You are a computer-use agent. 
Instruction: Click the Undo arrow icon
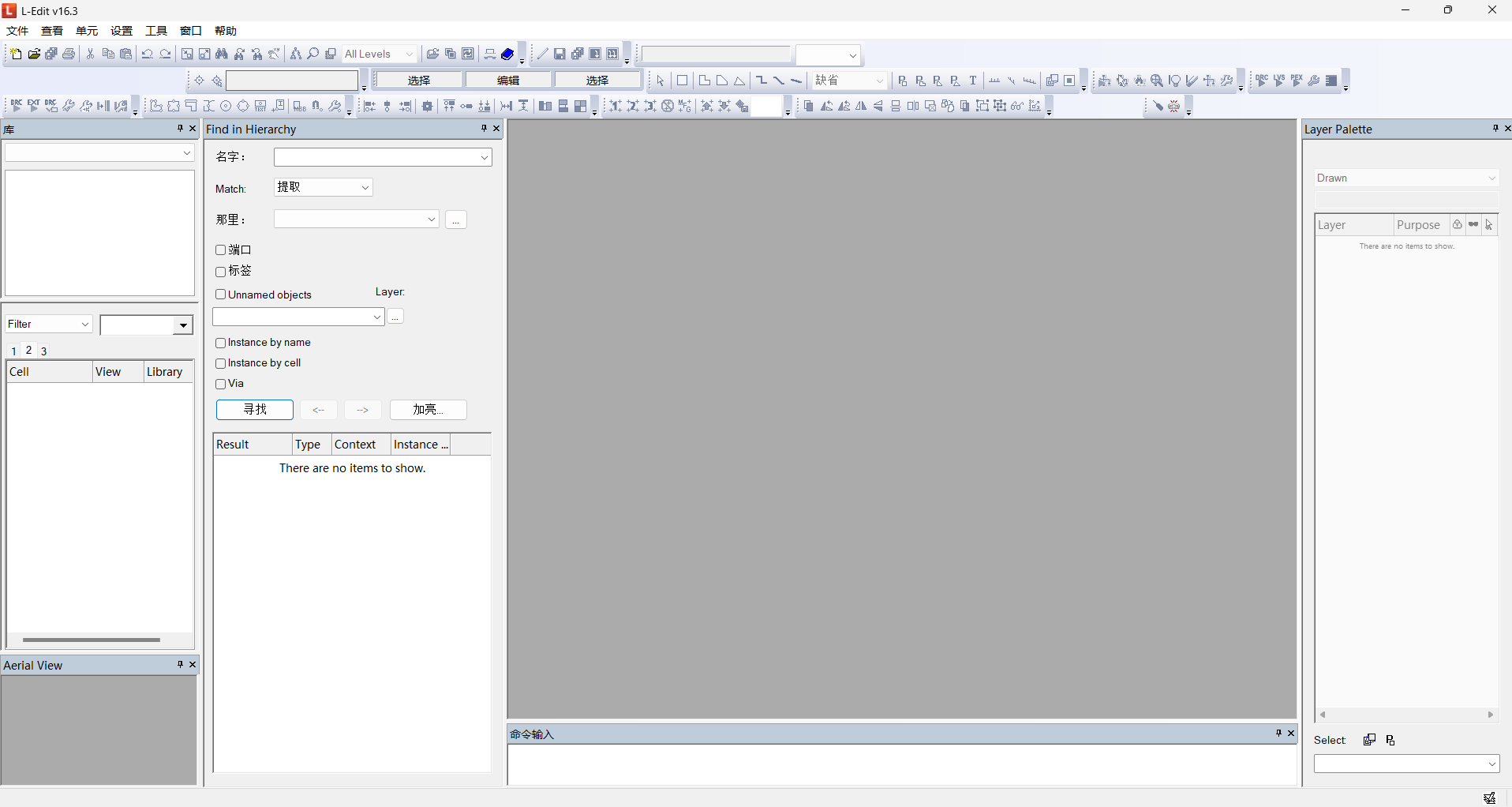click(148, 54)
